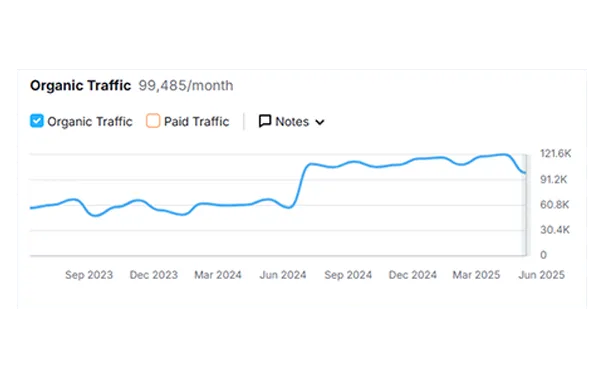Click the Notes speech bubble icon
The height and width of the screenshot is (378, 603).
pyautogui.click(x=265, y=121)
